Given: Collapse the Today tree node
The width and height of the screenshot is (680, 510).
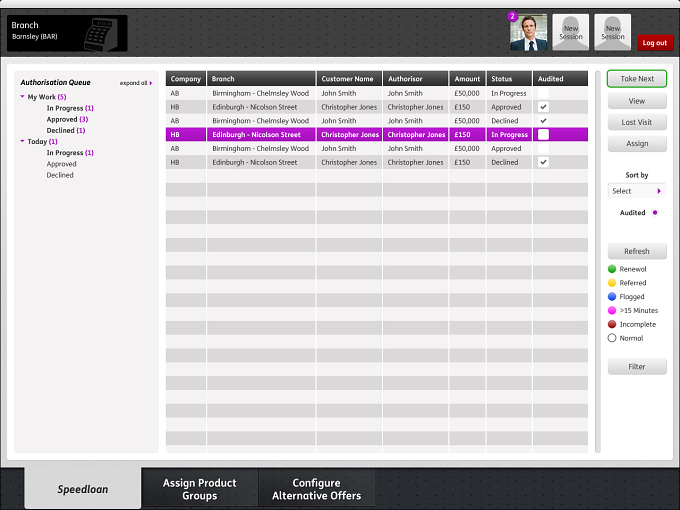Looking at the screenshot, I should (x=22, y=141).
